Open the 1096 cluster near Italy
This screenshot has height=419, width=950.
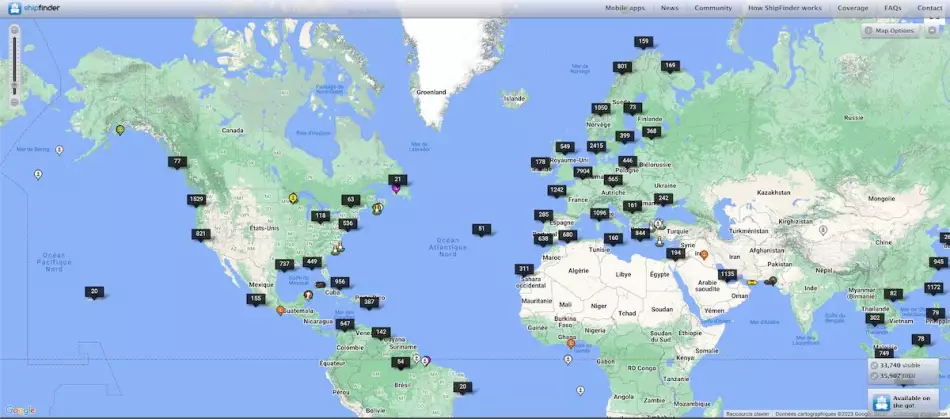(x=600, y=213)
